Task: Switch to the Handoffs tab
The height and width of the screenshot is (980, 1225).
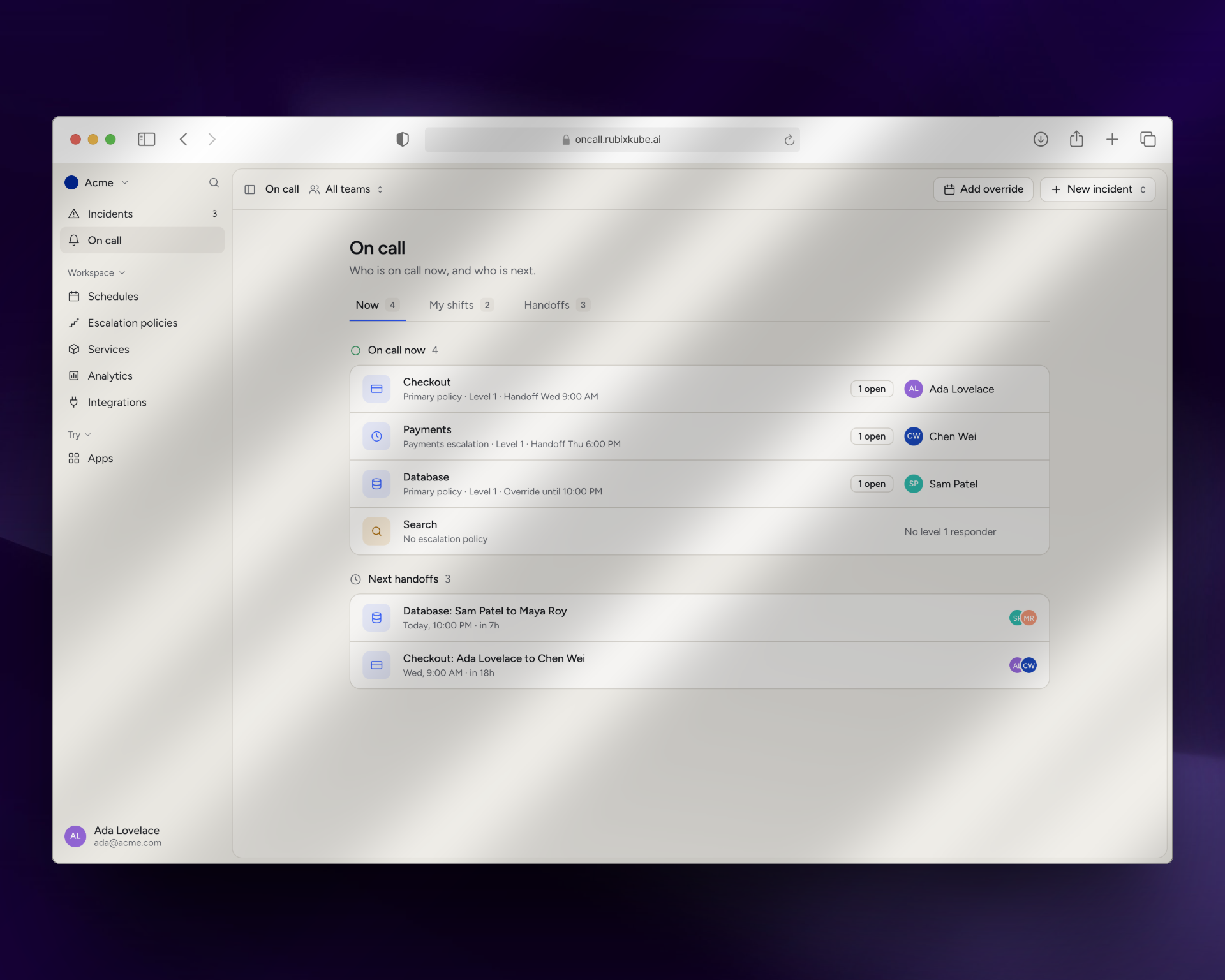Action: (556, 305)
